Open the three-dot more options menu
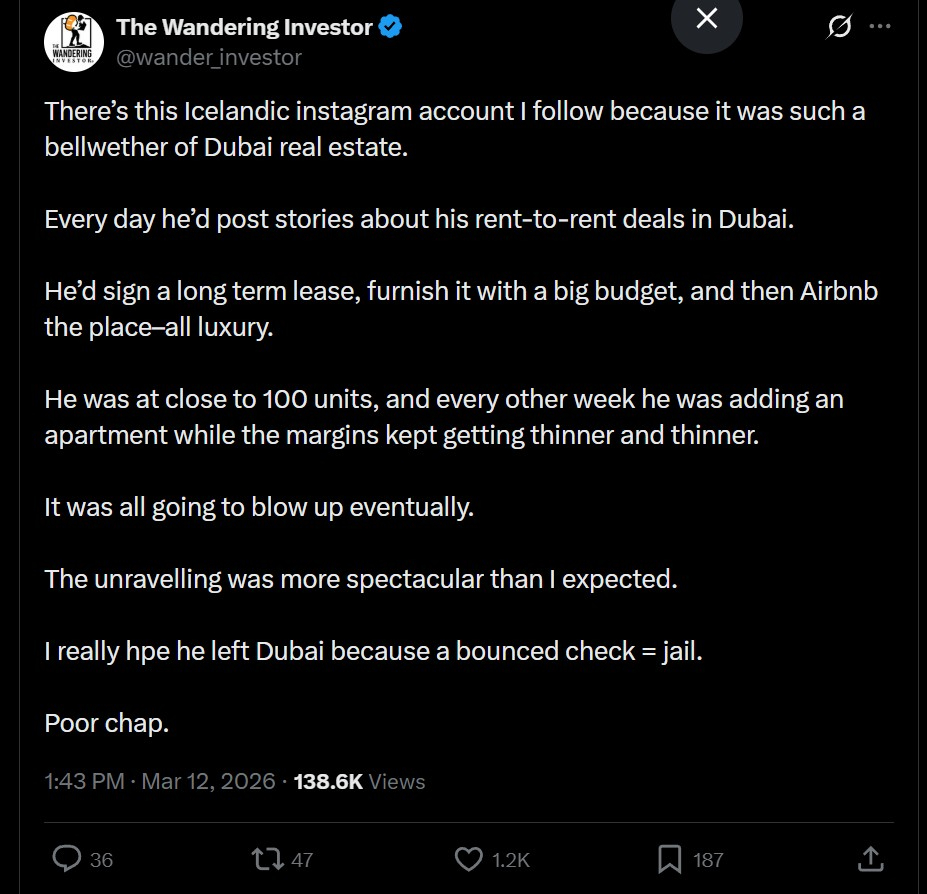927x894 pixels. point(880,28)
